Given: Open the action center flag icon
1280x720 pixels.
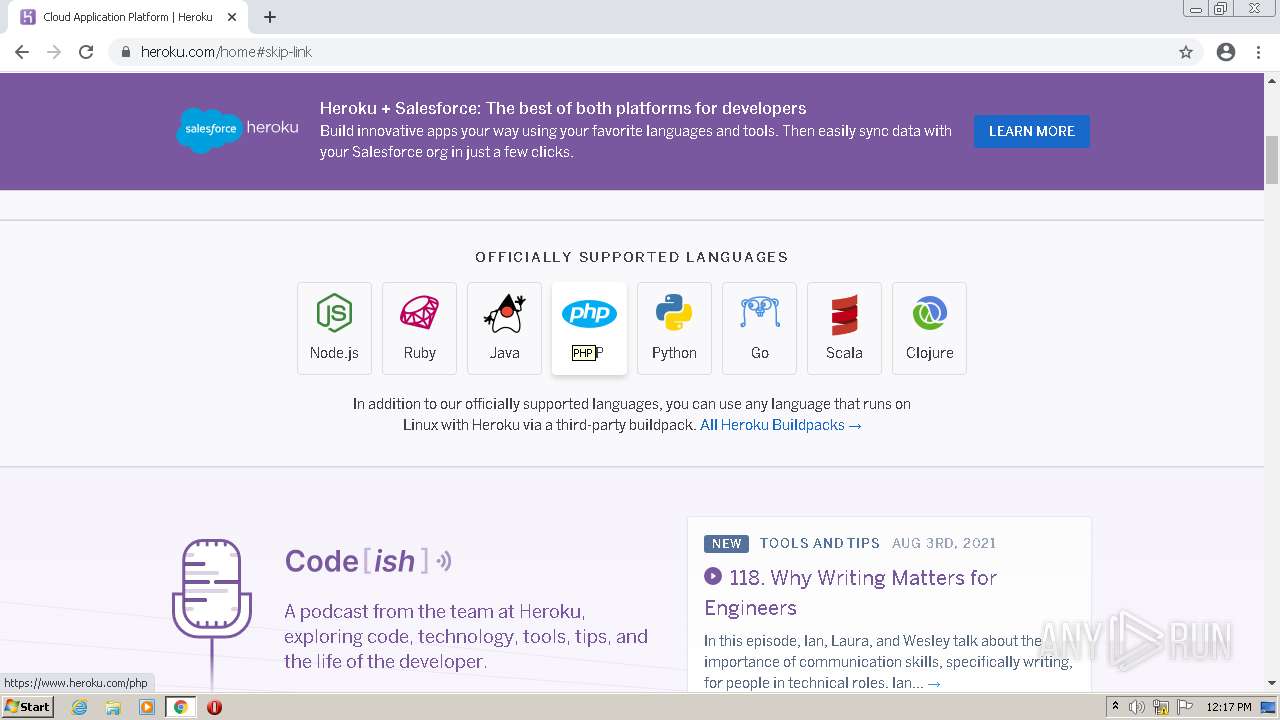Looking at the screenshot, I should [1183, 707].
